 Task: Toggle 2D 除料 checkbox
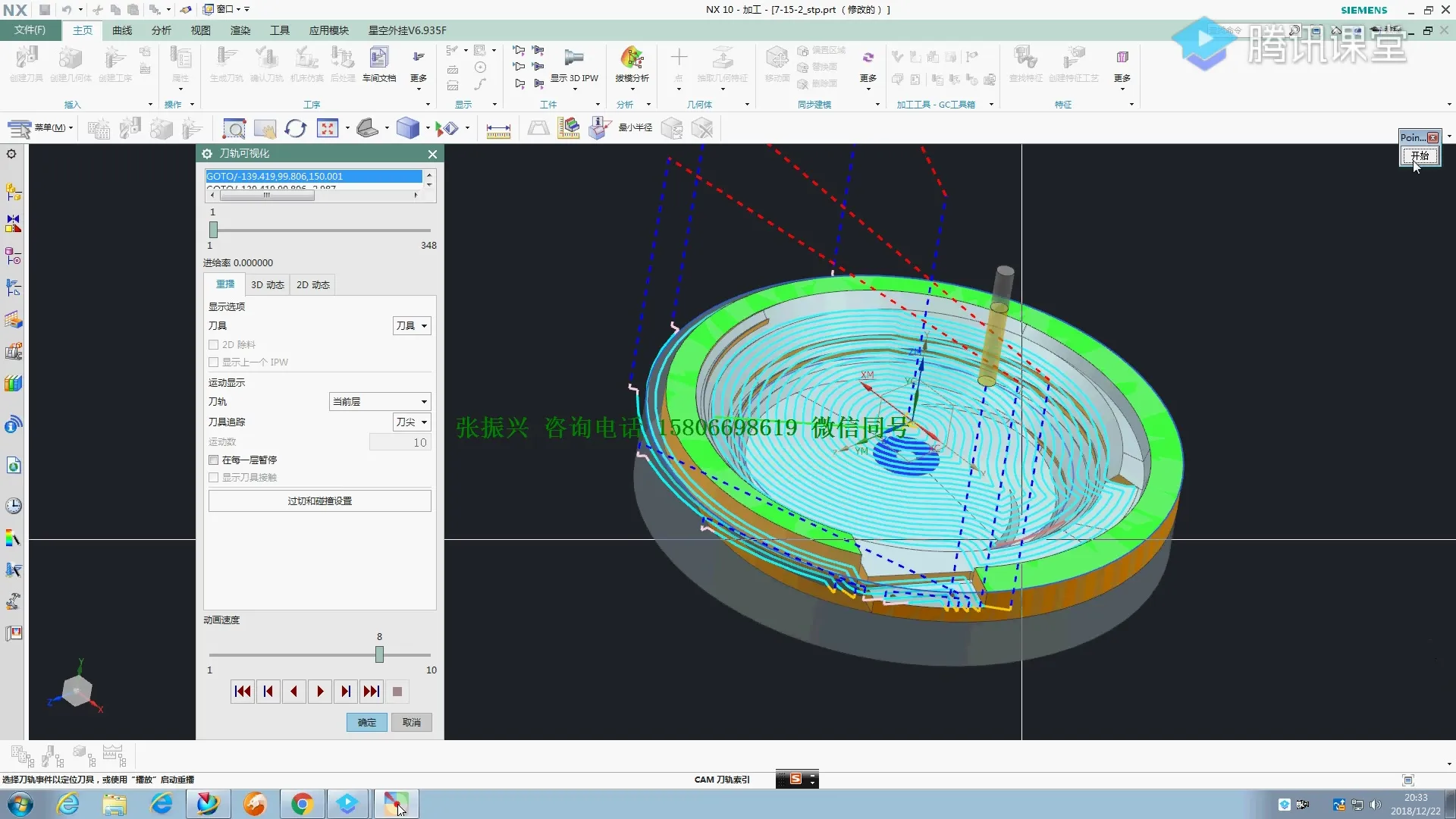(x=214, y=345)
